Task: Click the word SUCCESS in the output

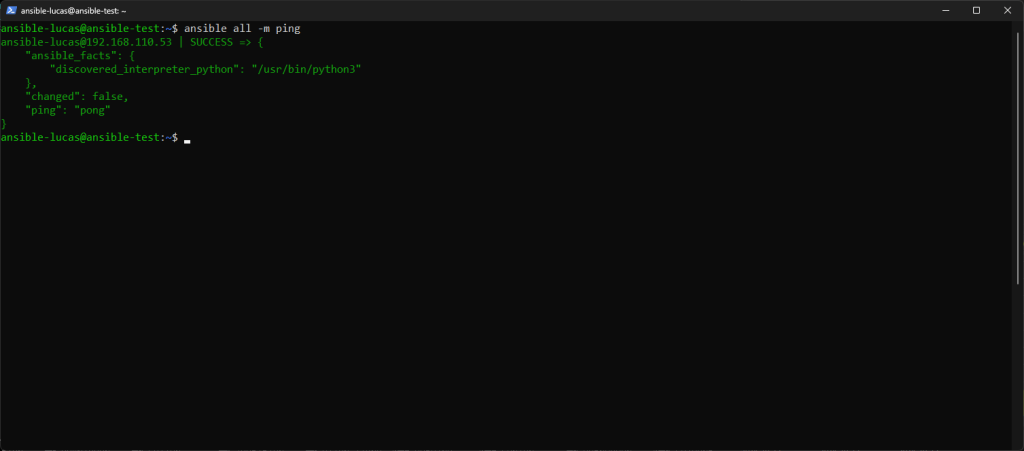Action: (212, 42)
